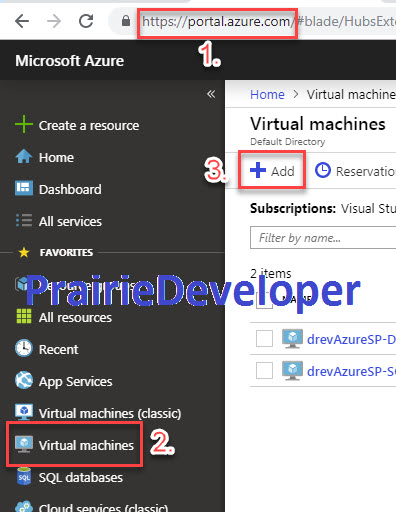Open the drevAzureSP-D virtual machine

coord(351,339)
